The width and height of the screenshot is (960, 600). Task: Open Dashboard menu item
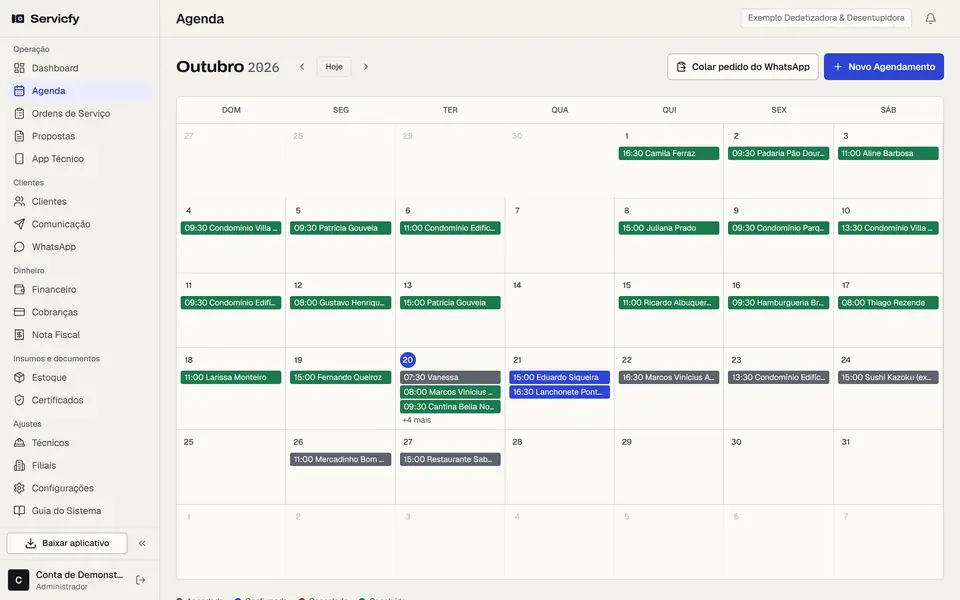(x=82, y=68)
